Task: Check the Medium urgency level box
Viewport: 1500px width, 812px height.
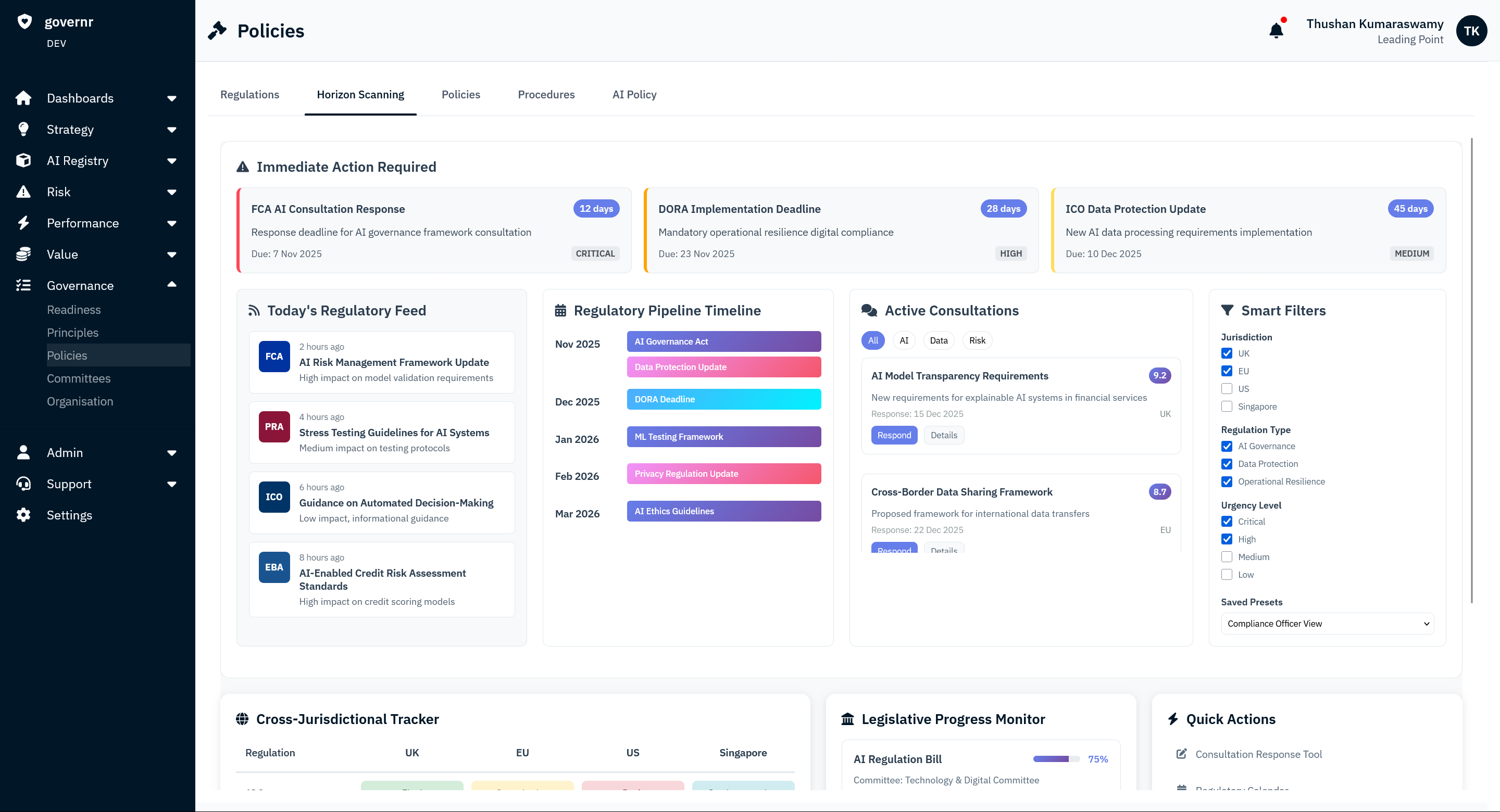Action: (x=1227, y=557)
